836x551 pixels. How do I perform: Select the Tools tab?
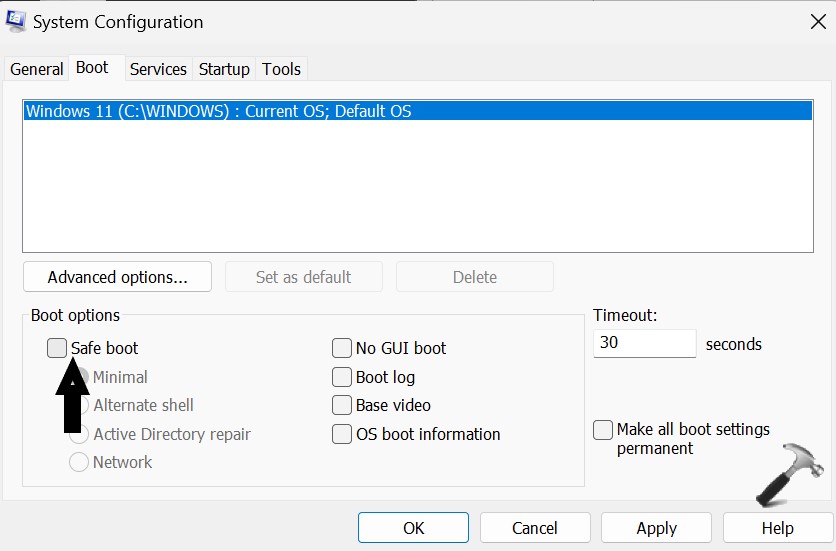click(x=281, y=69)
